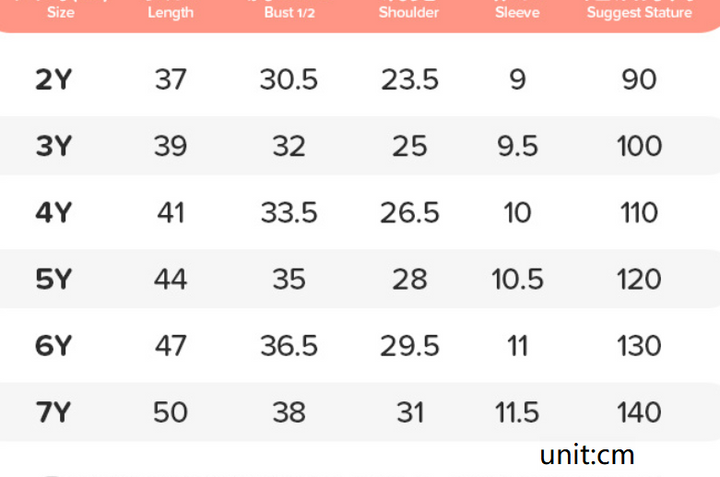Click the 10.5 sleeve value
This screenshot has height=477, width=720.
click(518, 279)
